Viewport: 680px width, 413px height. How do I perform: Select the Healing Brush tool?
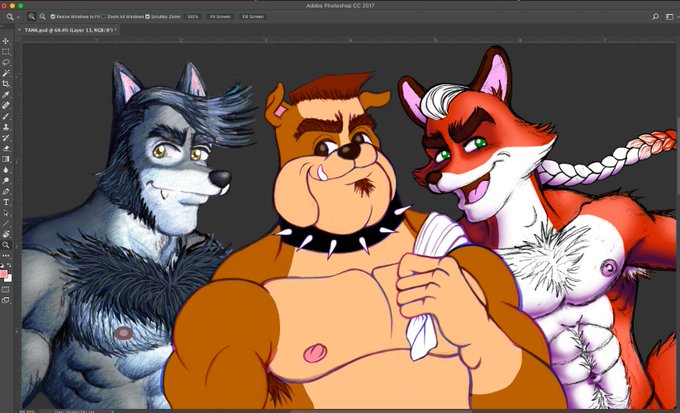pyautogui.click(x=6, y=105)
